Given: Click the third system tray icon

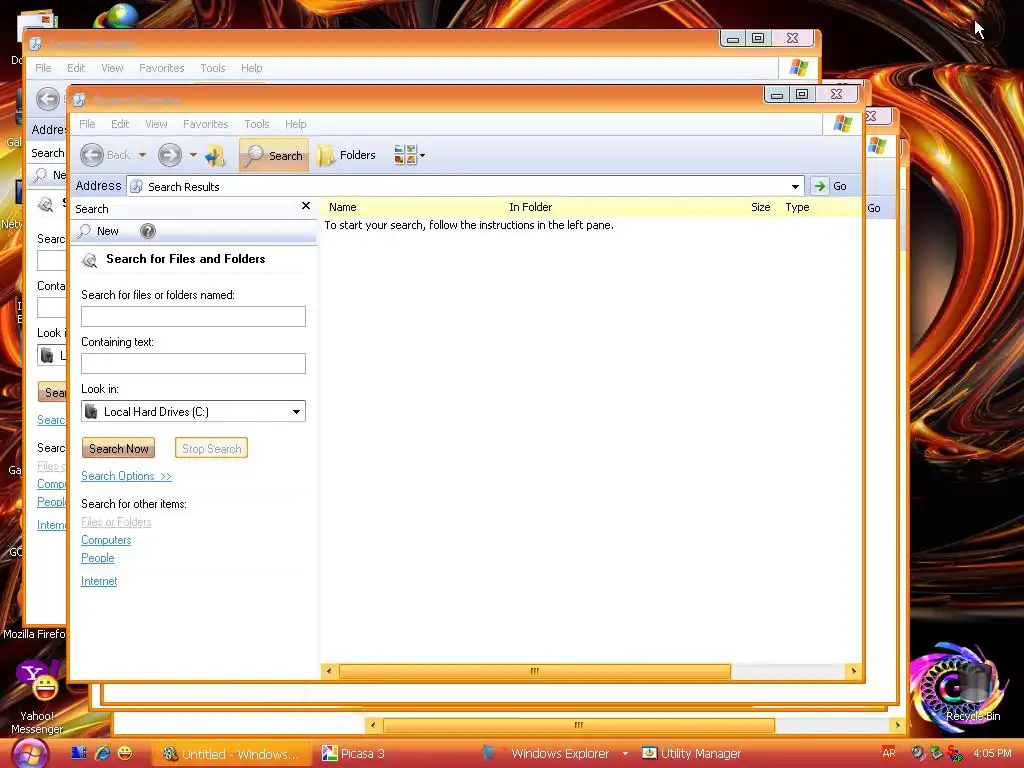Looking at the screenshot, I should coord(955,753).
